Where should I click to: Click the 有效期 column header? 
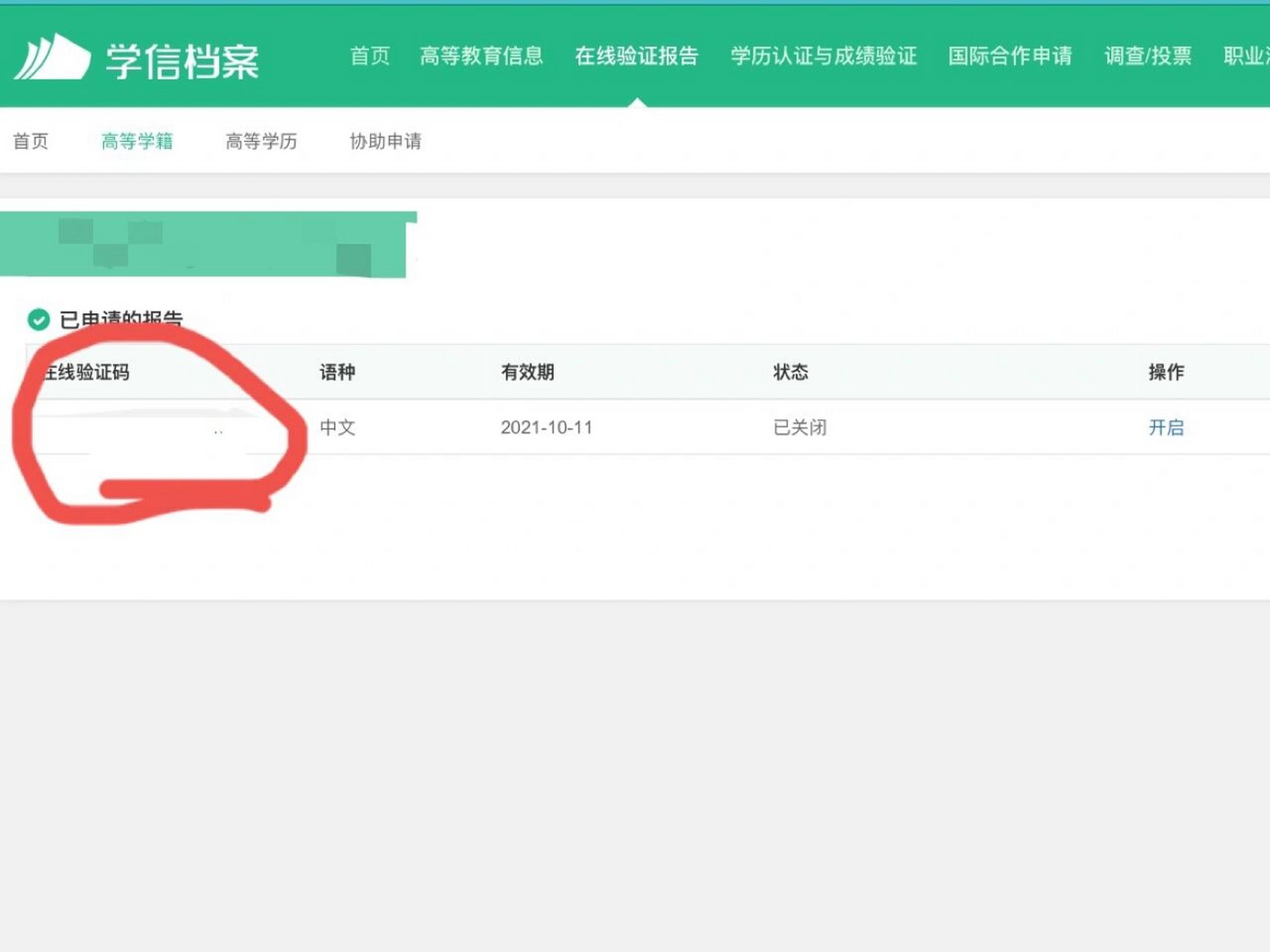(x=527, y=372)
